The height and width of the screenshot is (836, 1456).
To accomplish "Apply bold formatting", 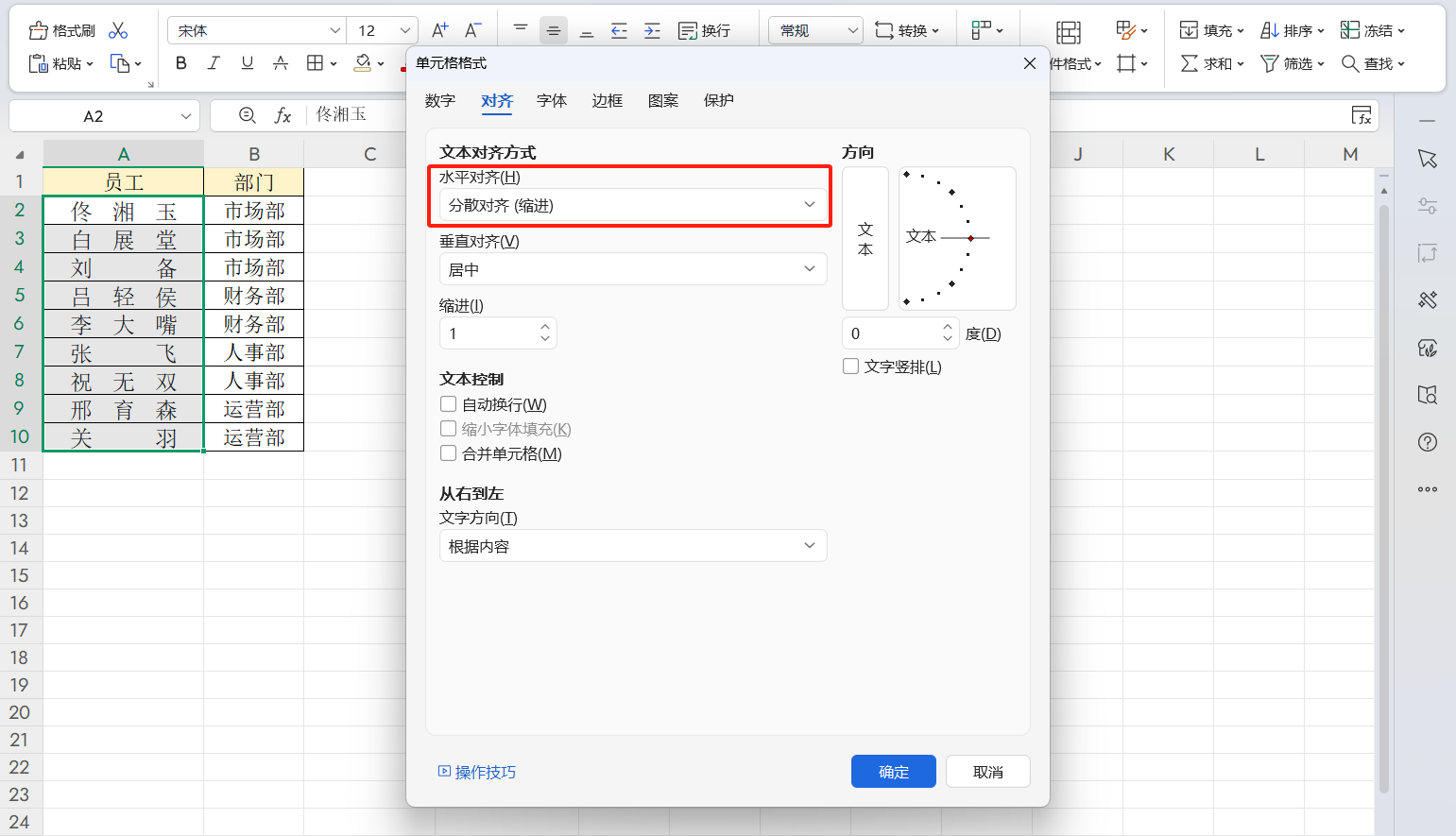I will pyautogui.click(x=180, y=63).
